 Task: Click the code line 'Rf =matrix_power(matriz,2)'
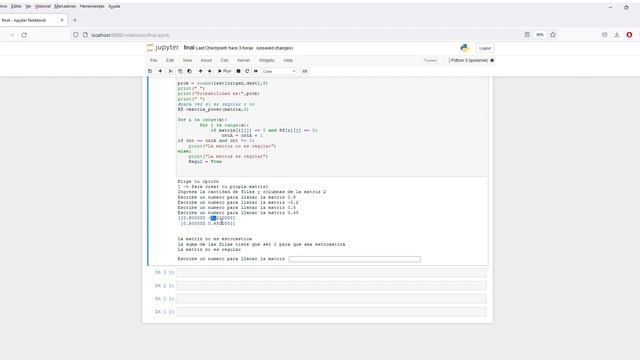tap(213, 109)
